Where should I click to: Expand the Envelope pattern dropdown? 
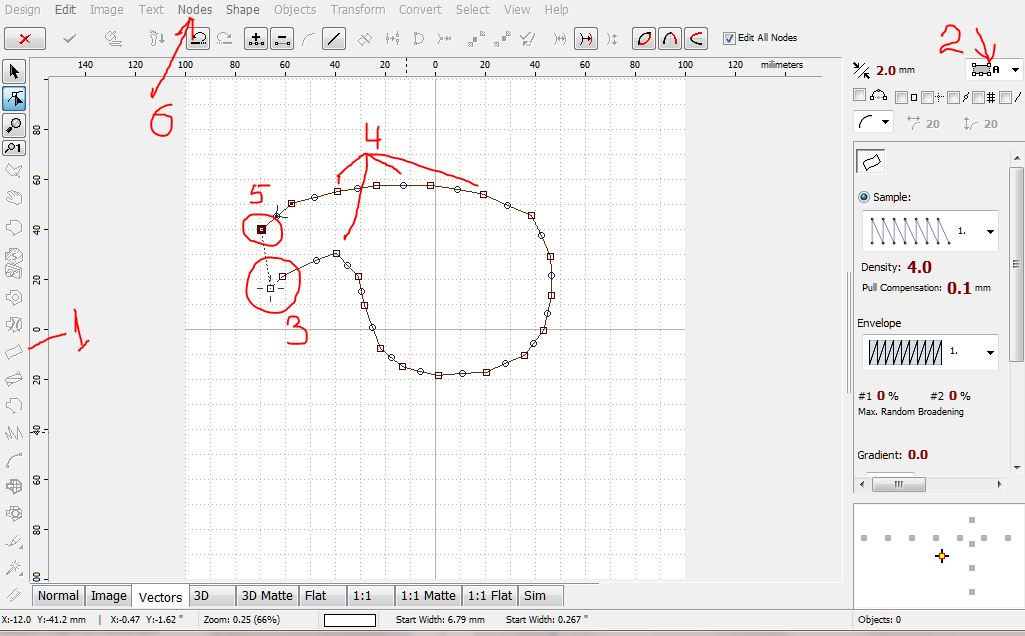tap(989, 352)
